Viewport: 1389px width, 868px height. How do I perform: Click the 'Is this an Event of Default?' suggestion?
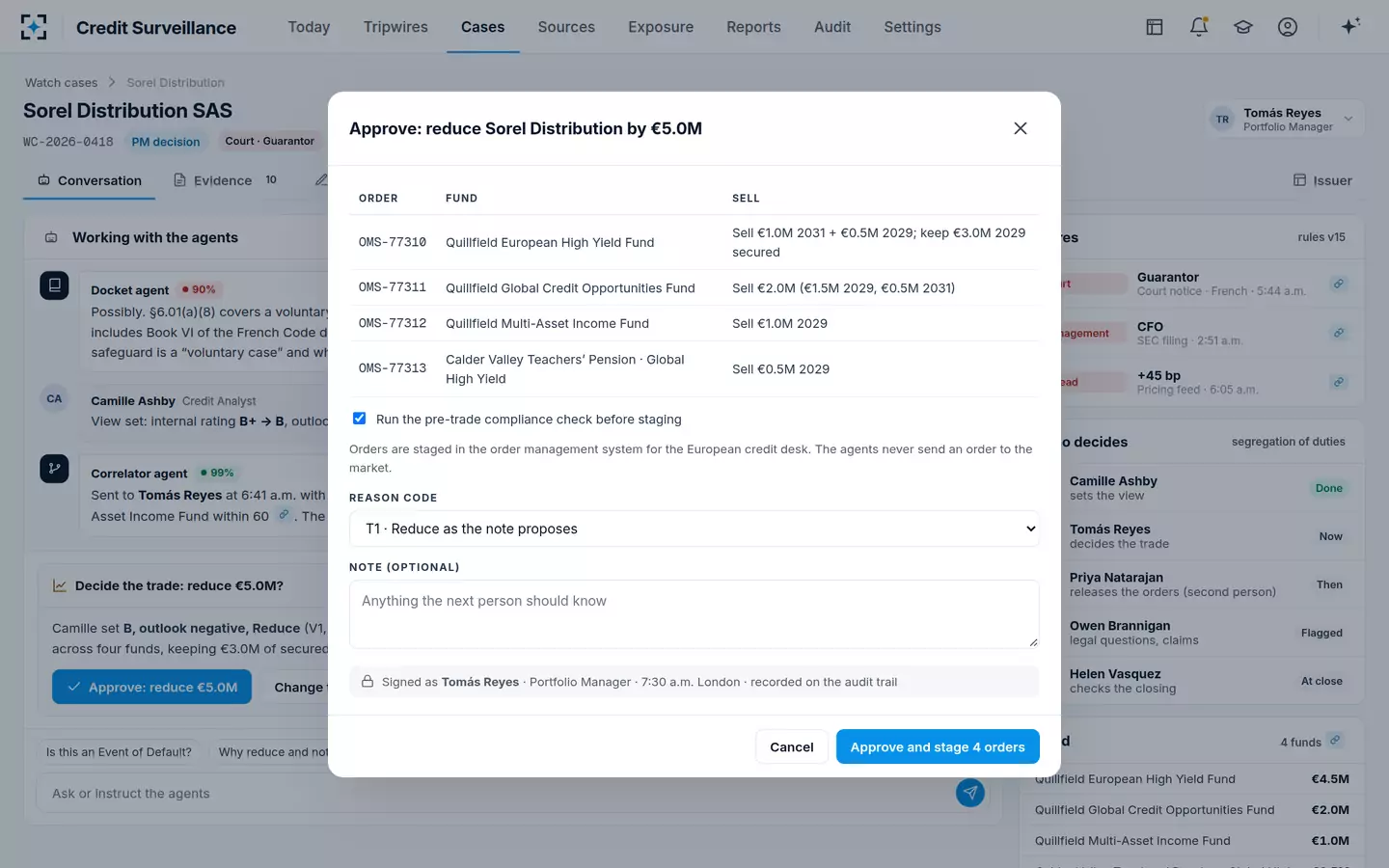pyautogui.click(x=119, y=752)
